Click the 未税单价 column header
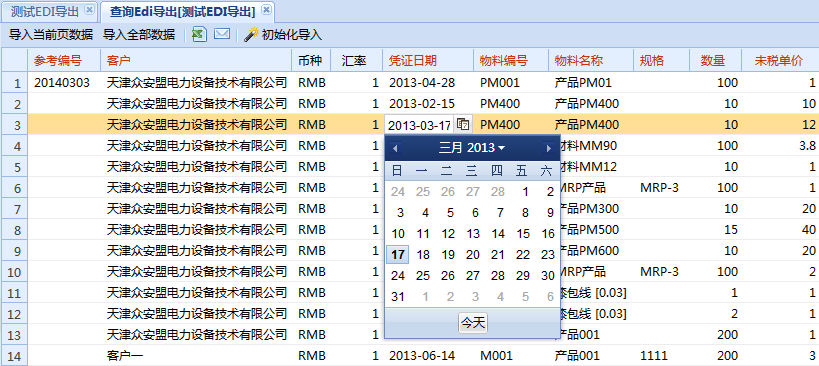819x366 pixels. [x=780, y=61]
